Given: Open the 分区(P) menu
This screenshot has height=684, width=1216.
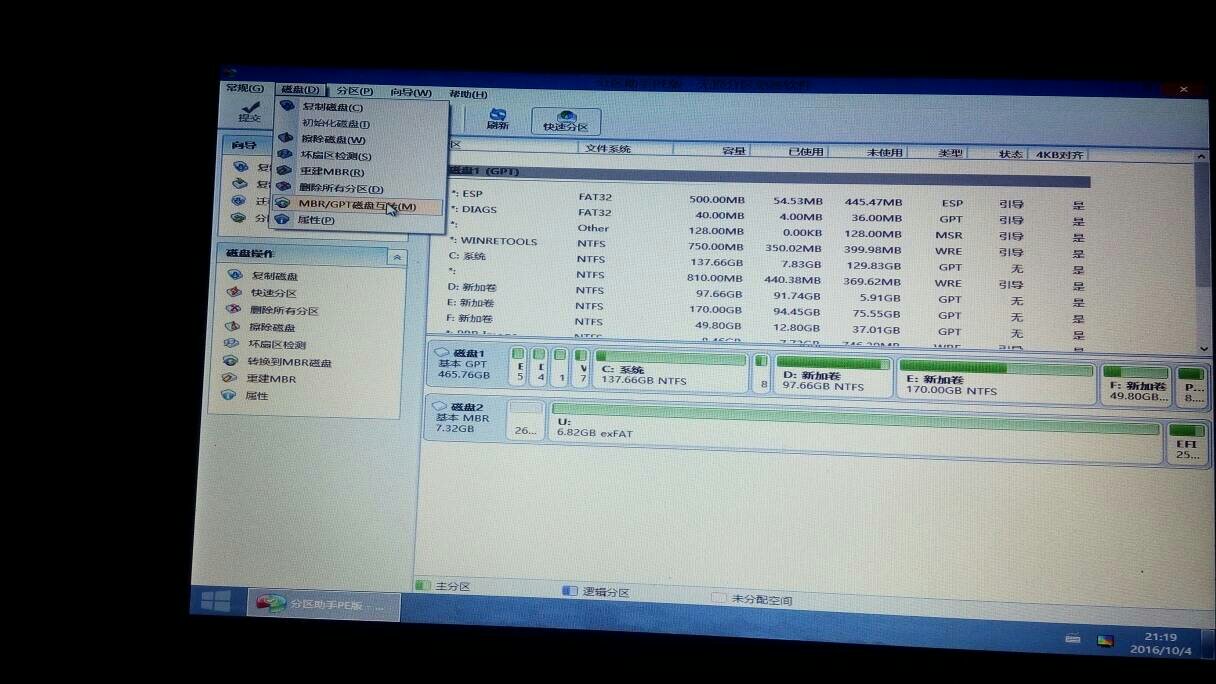Looking at the screenshot, I should pyautogui.click(x=354, y=92).
